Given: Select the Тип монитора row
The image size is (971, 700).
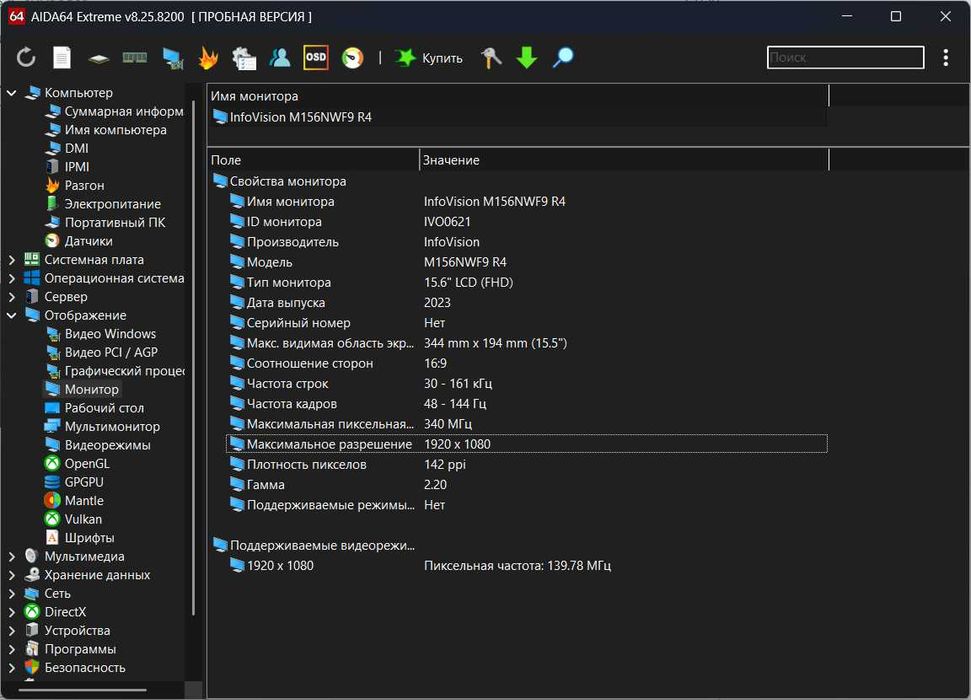Looking at the screenshot, I should point(527,282).
